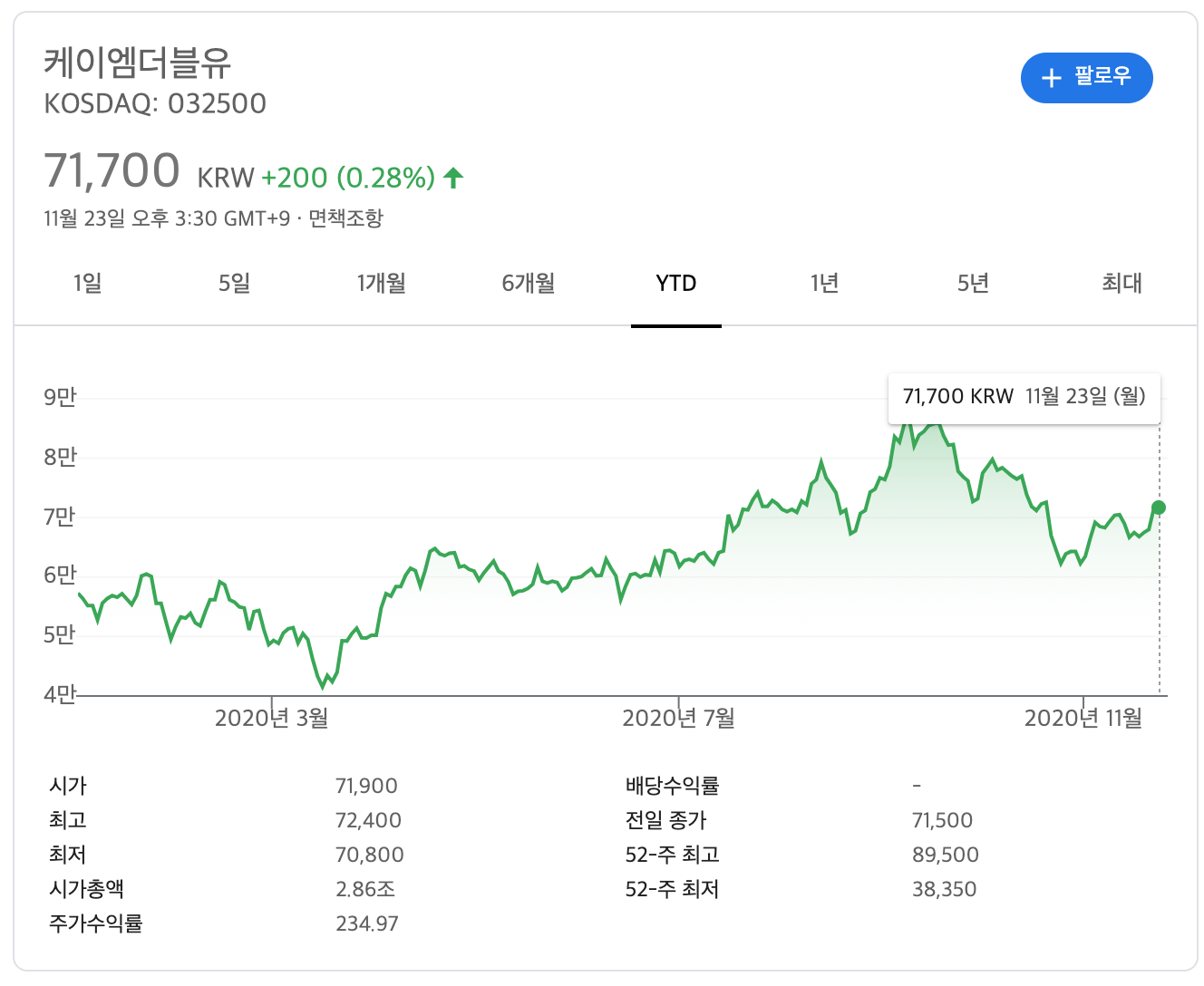Select the YTD tab
The width and height of the screenshot is (1204, 986).
(x=676, y=284)
